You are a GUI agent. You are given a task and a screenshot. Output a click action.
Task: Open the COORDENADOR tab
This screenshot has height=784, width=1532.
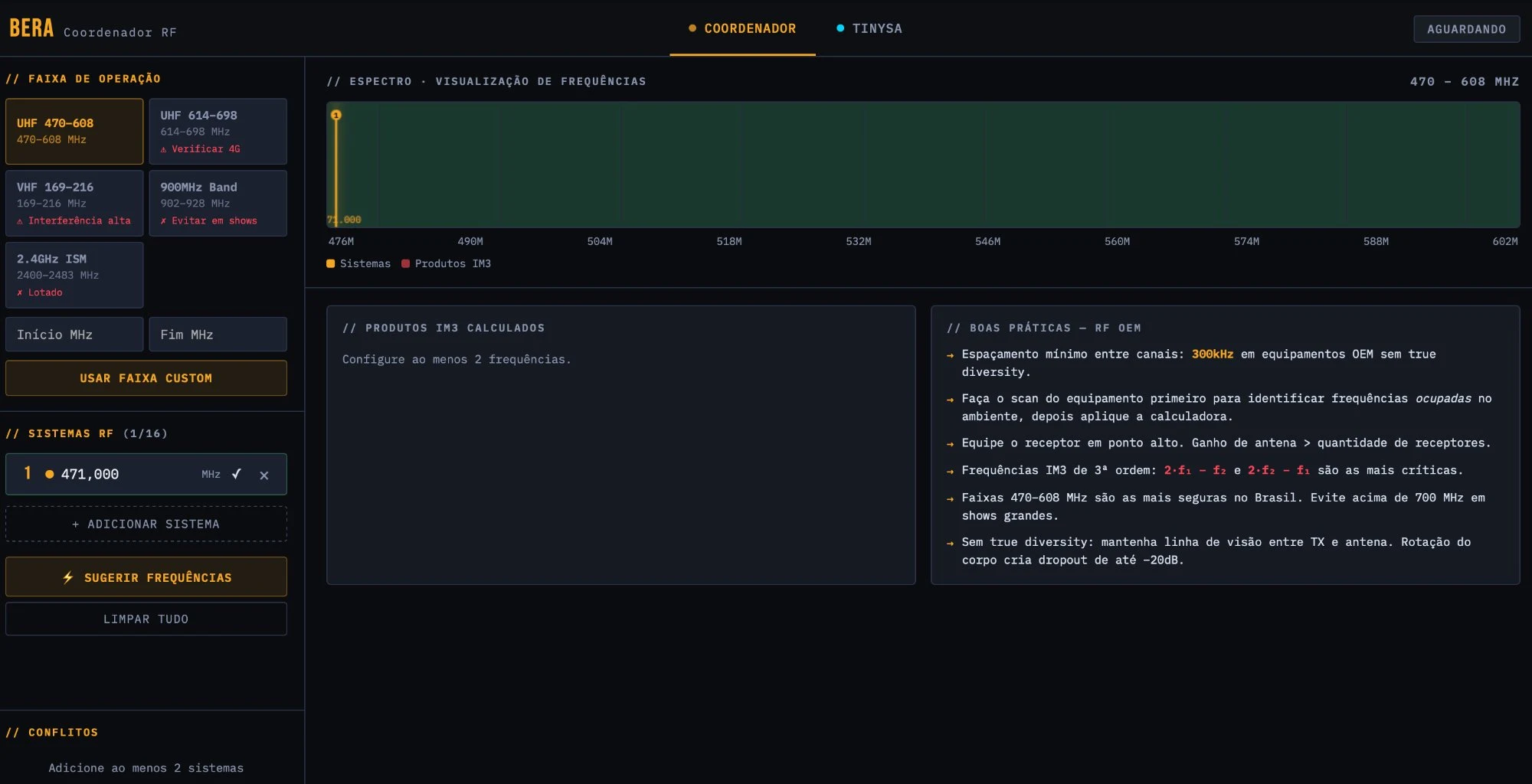point(742,28)
